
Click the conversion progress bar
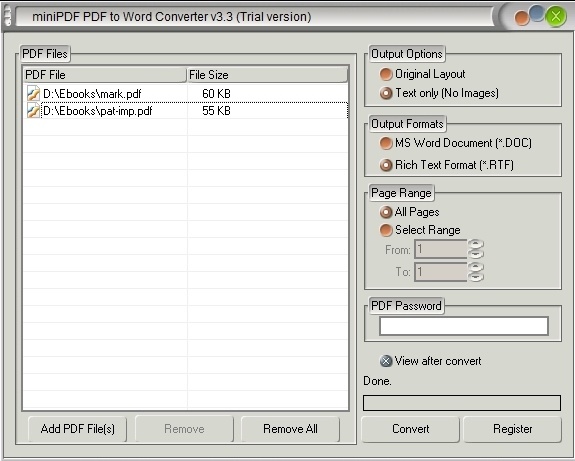[462, 403]
